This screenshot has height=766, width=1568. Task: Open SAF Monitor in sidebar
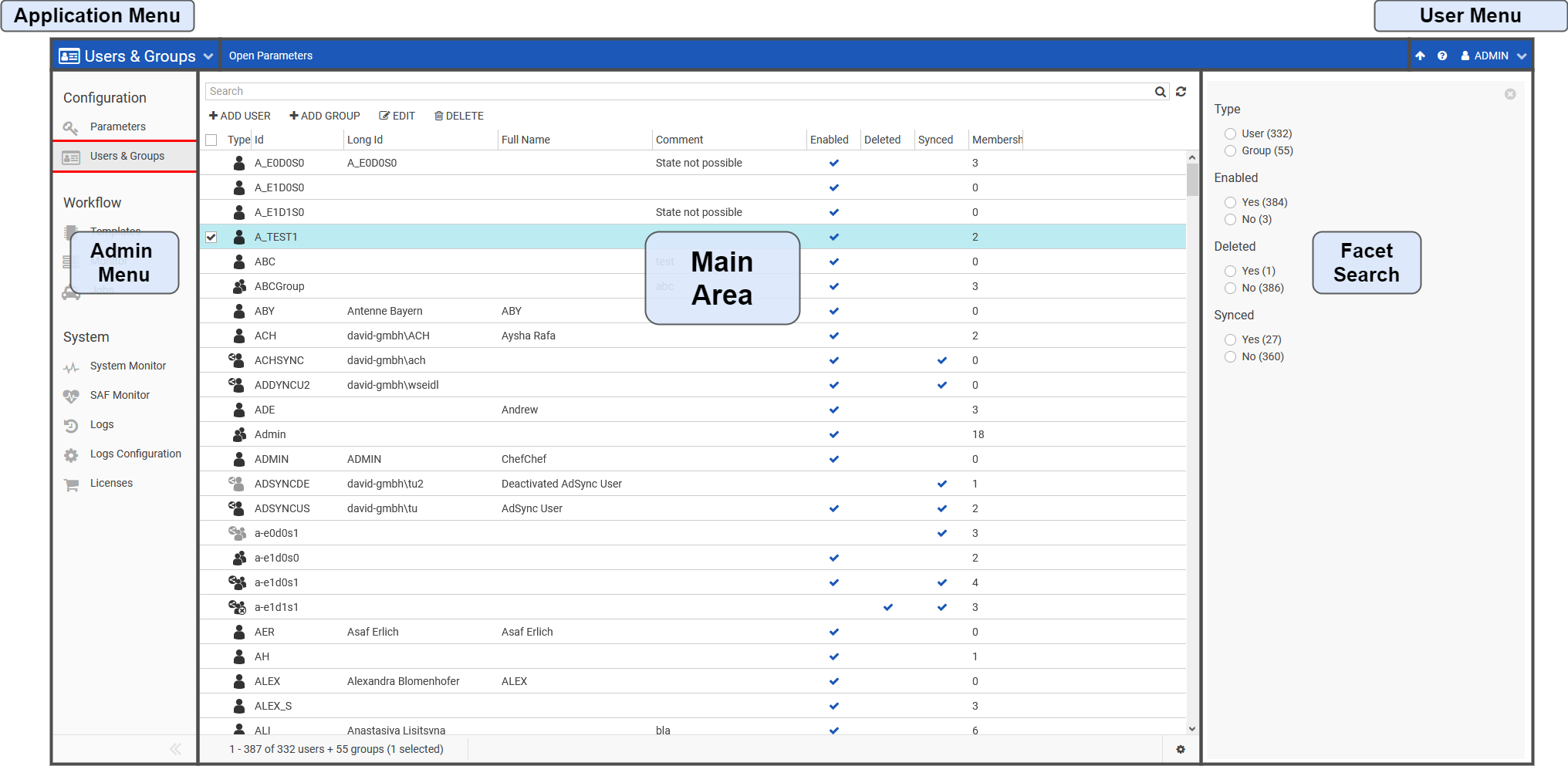click(x=120, y=396)
